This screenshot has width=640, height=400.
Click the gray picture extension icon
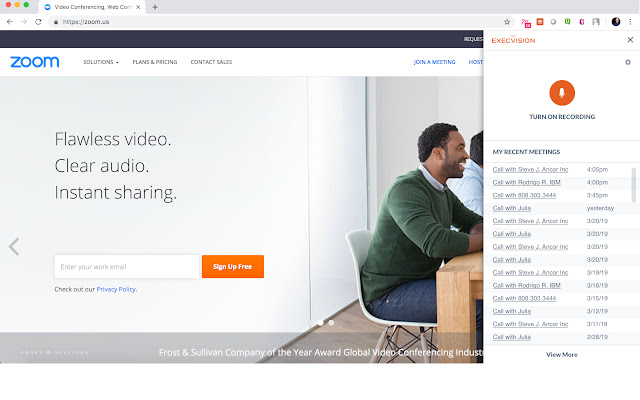click(x=596, y=22)
